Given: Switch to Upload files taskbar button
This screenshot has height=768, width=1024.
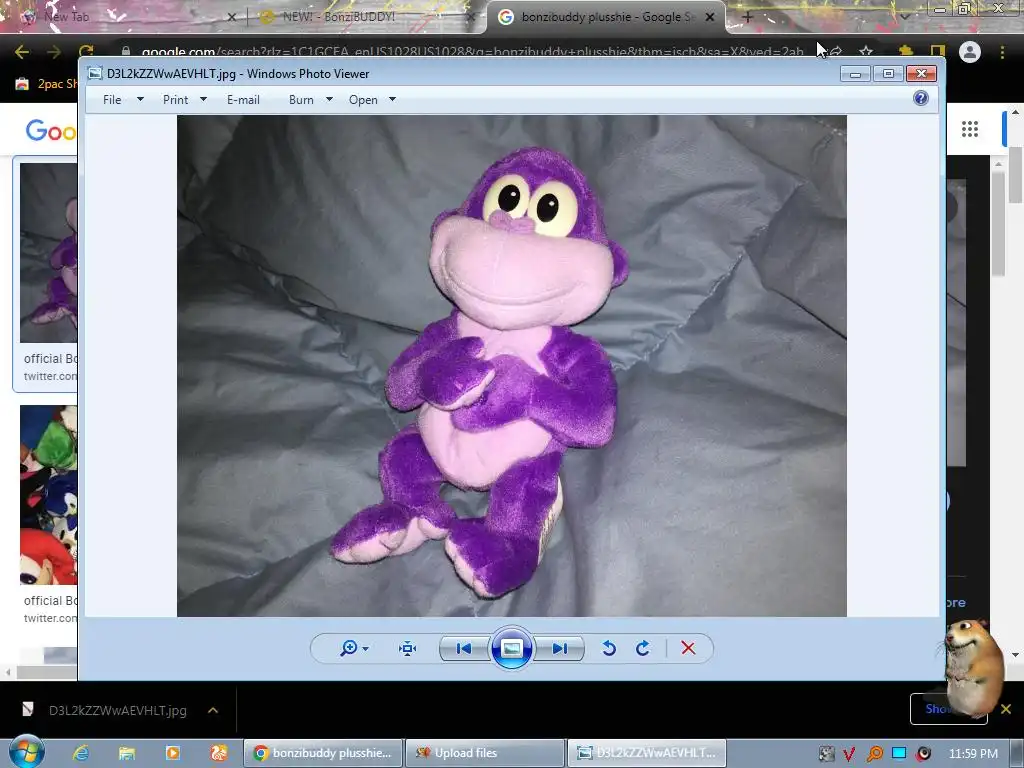Looking at the screenshot, I should [x=485, y=753].
